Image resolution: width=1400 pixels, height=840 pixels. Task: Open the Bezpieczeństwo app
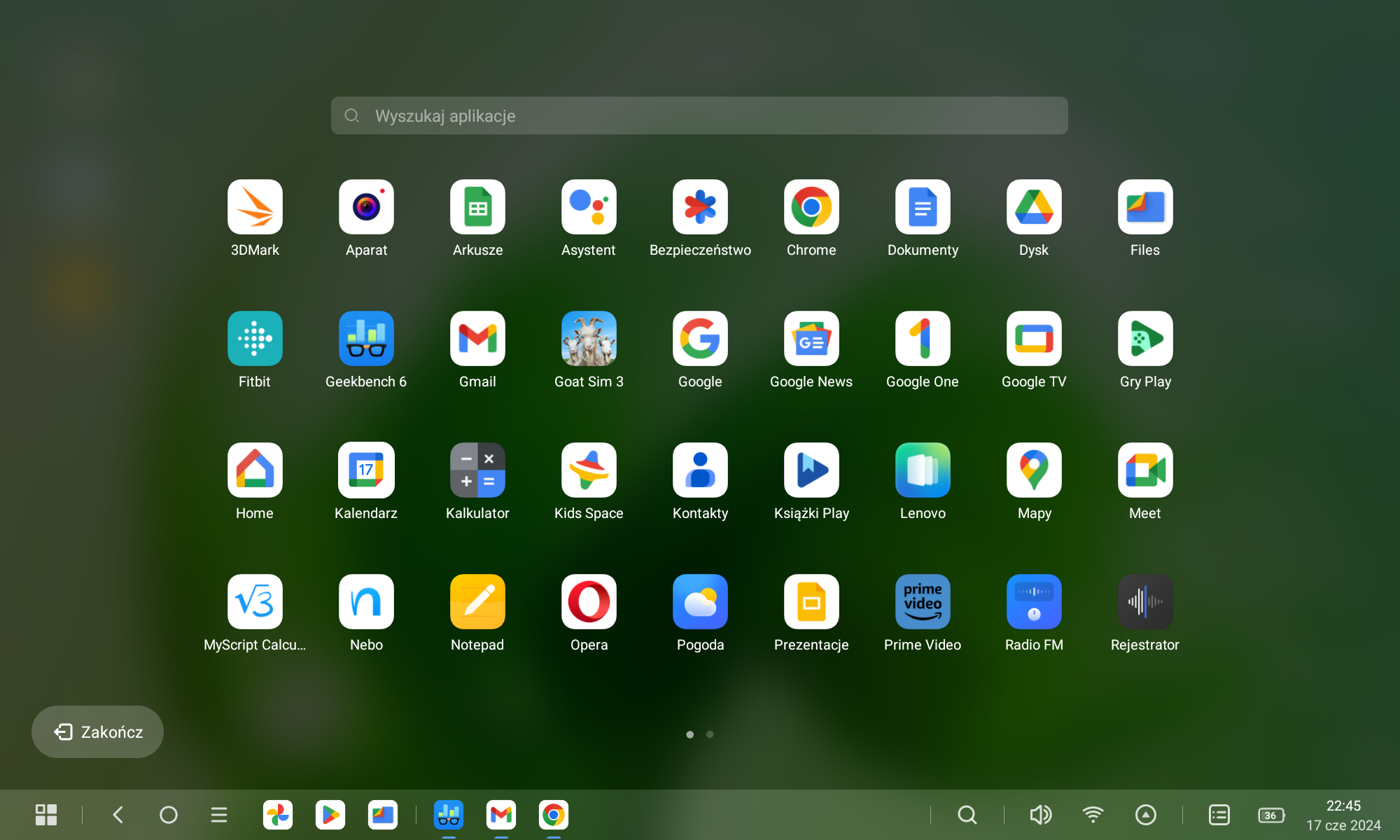pos(700,207)
